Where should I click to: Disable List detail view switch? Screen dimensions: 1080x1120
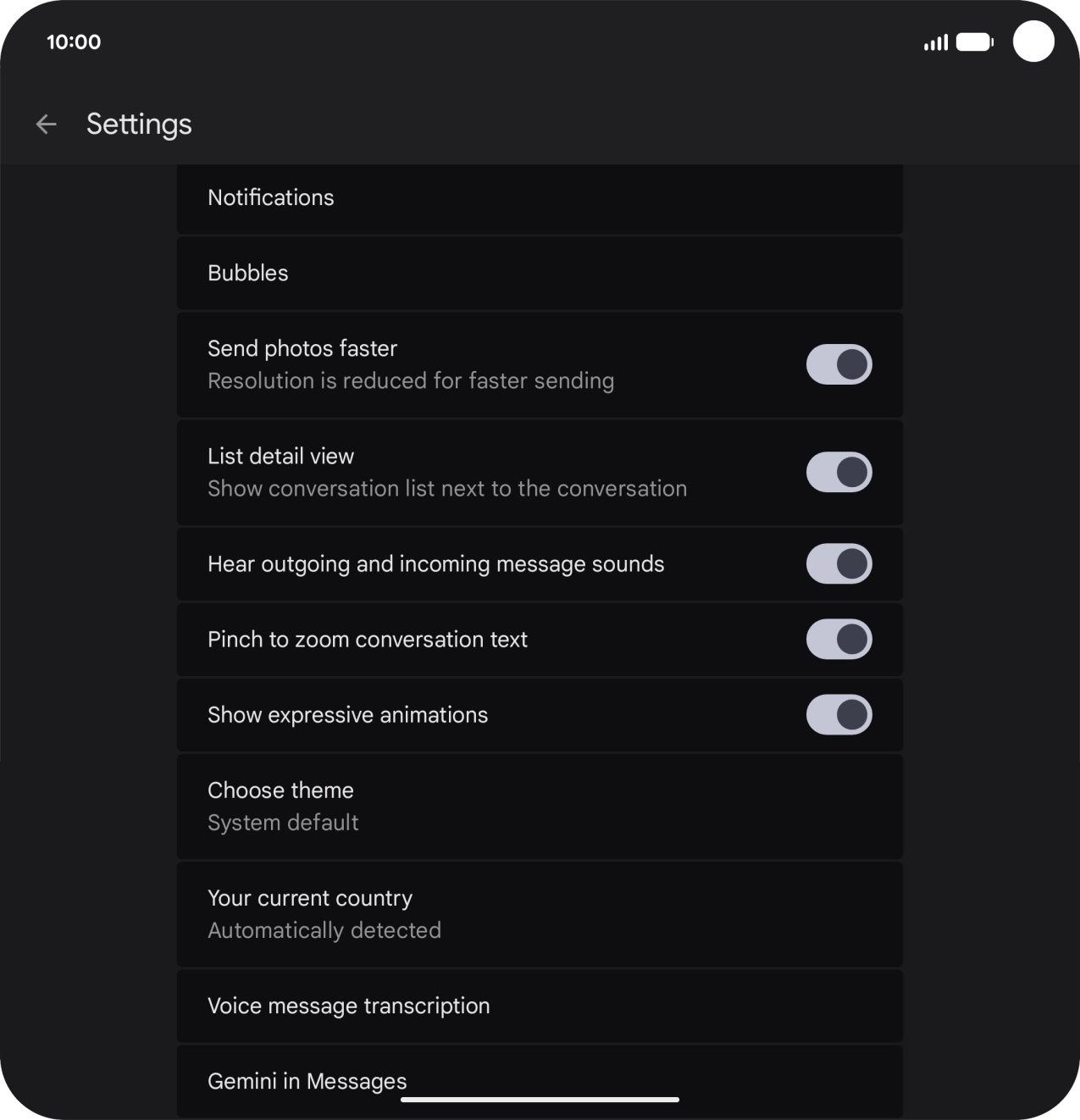839,472
